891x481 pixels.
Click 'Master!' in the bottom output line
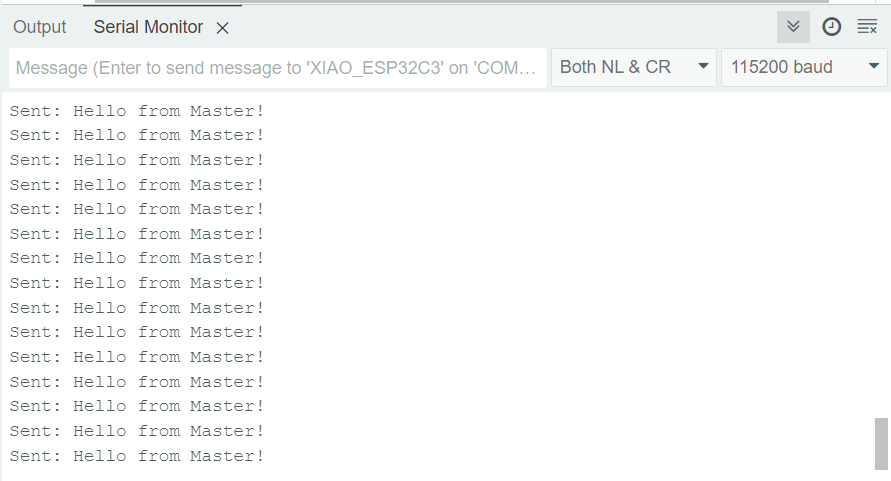click(x=227, y=456)
